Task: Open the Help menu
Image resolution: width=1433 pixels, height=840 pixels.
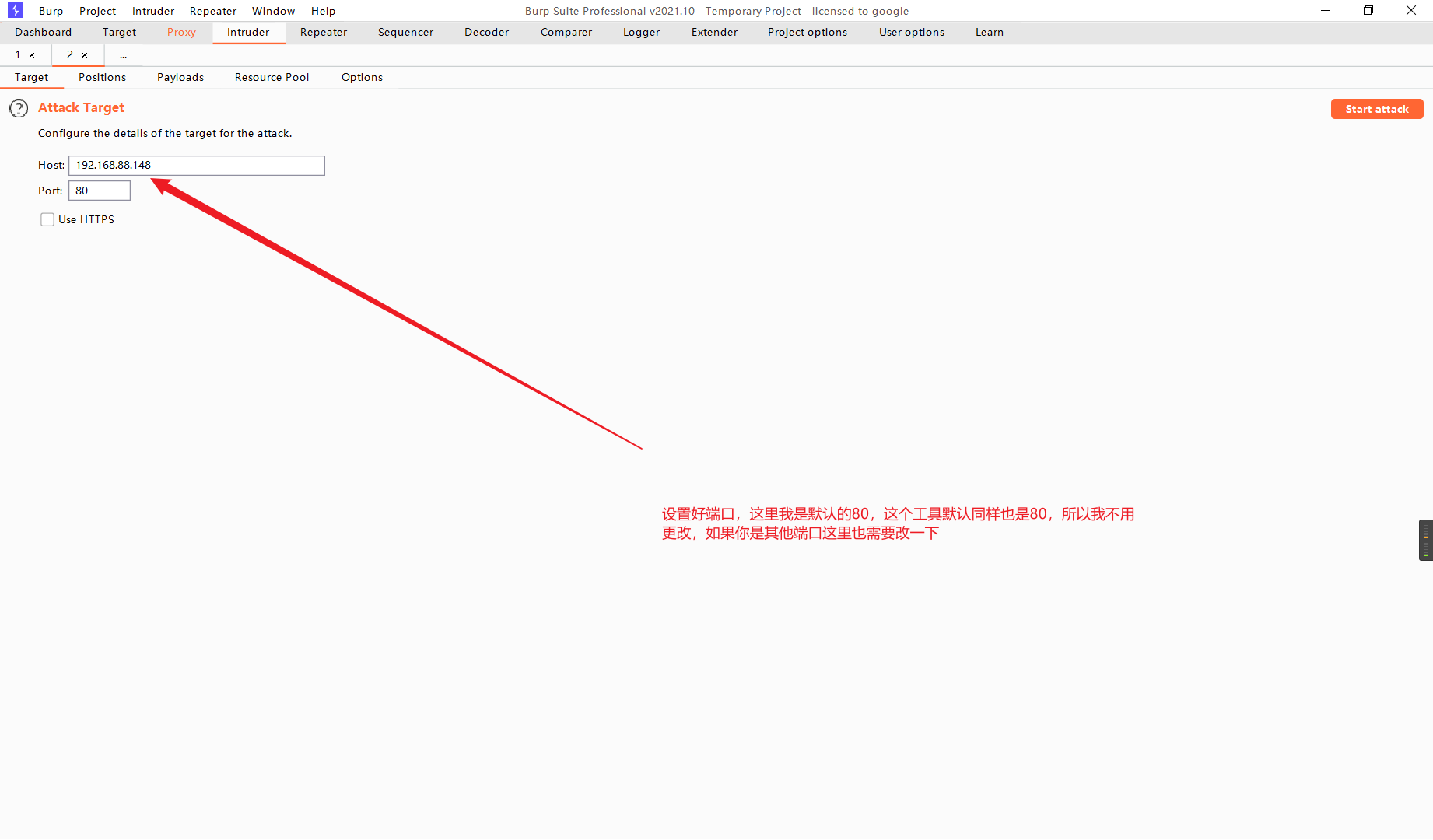Action: click(x=323, y=10)
